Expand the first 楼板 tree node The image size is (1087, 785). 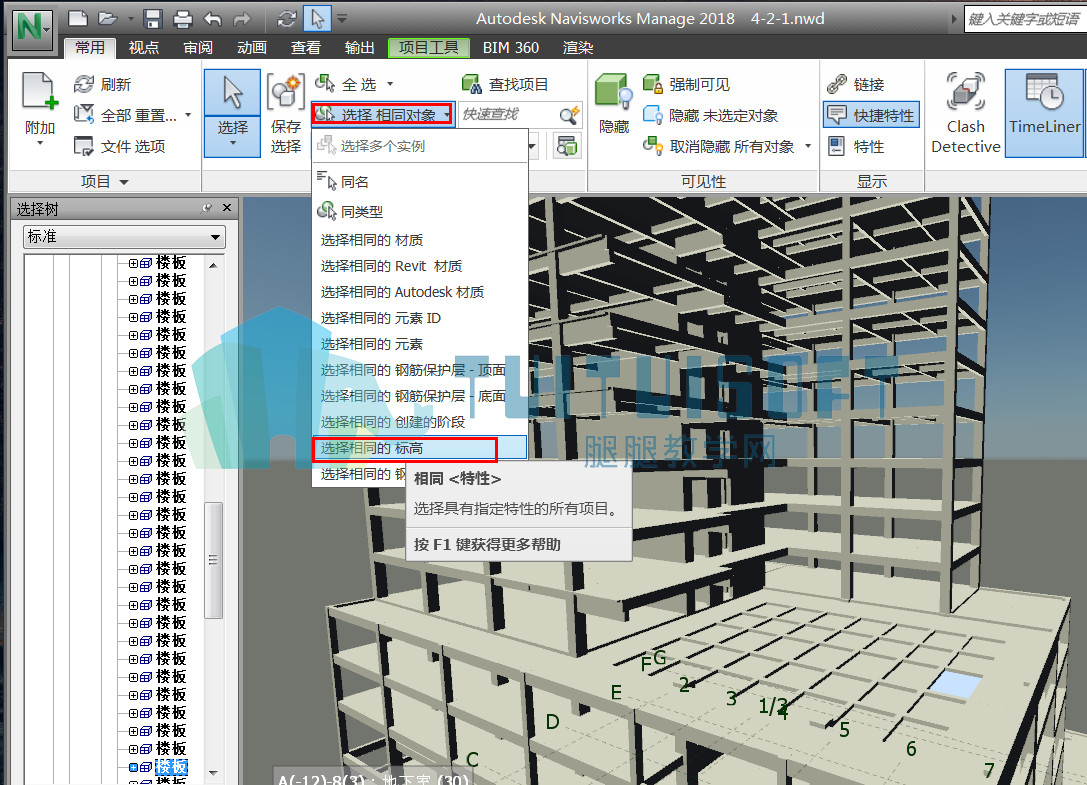coord(133,263)
